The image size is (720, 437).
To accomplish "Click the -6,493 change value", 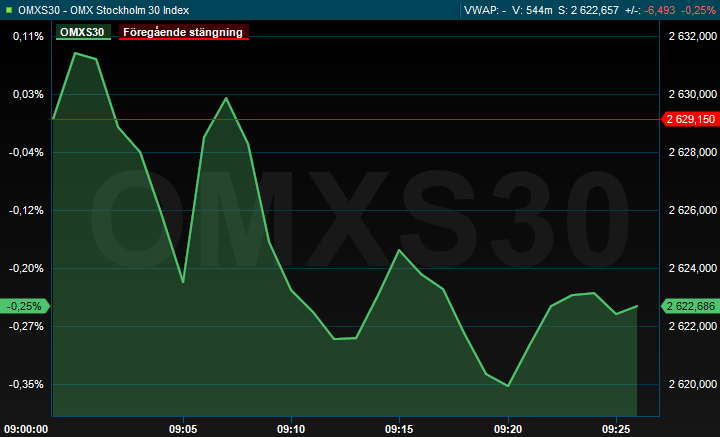I will pos(660,10).
